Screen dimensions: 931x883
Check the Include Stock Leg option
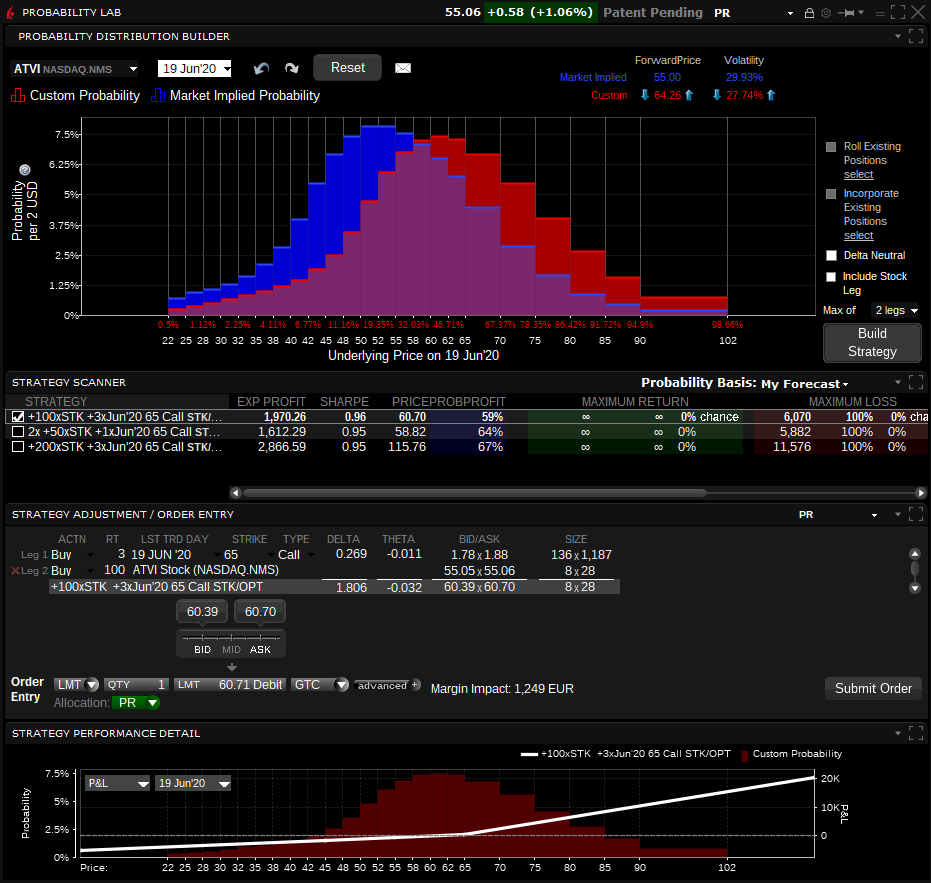[831, 277]
